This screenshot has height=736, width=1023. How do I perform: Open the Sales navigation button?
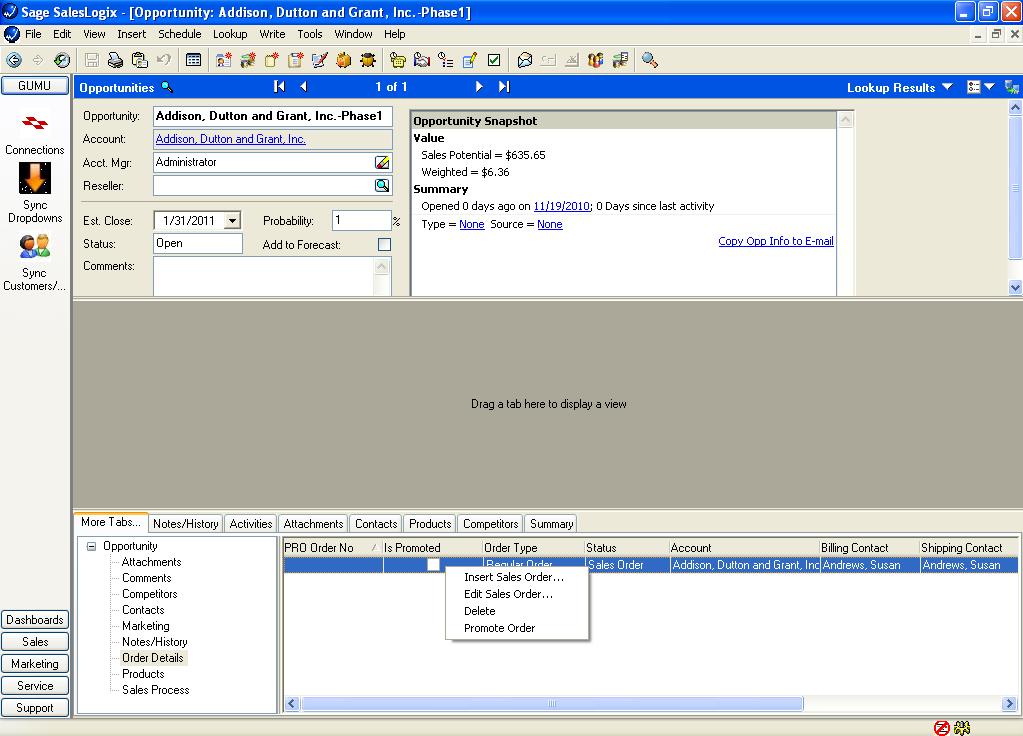(35, 642)
